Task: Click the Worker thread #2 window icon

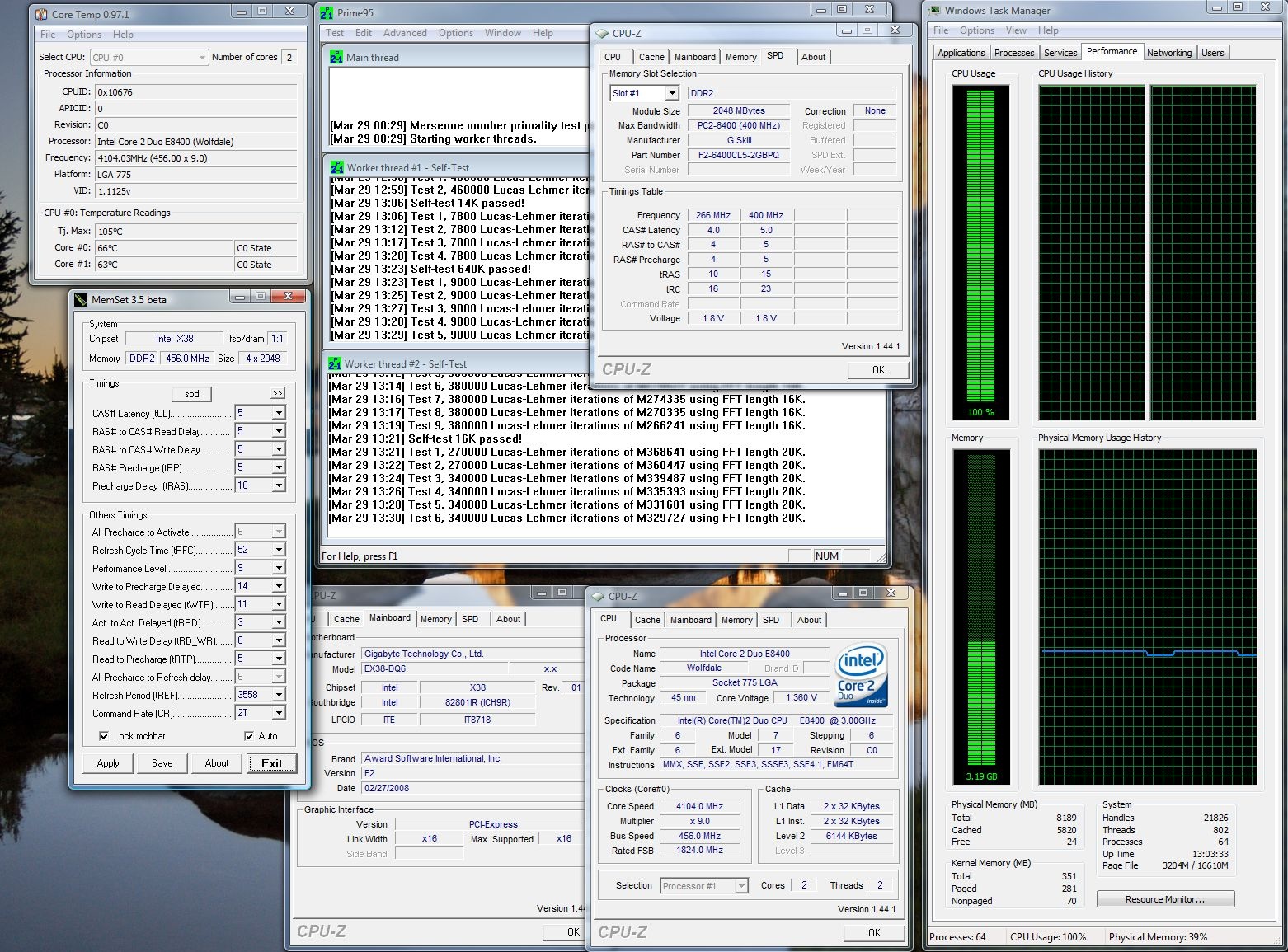Action: click(x=335, y=363)
